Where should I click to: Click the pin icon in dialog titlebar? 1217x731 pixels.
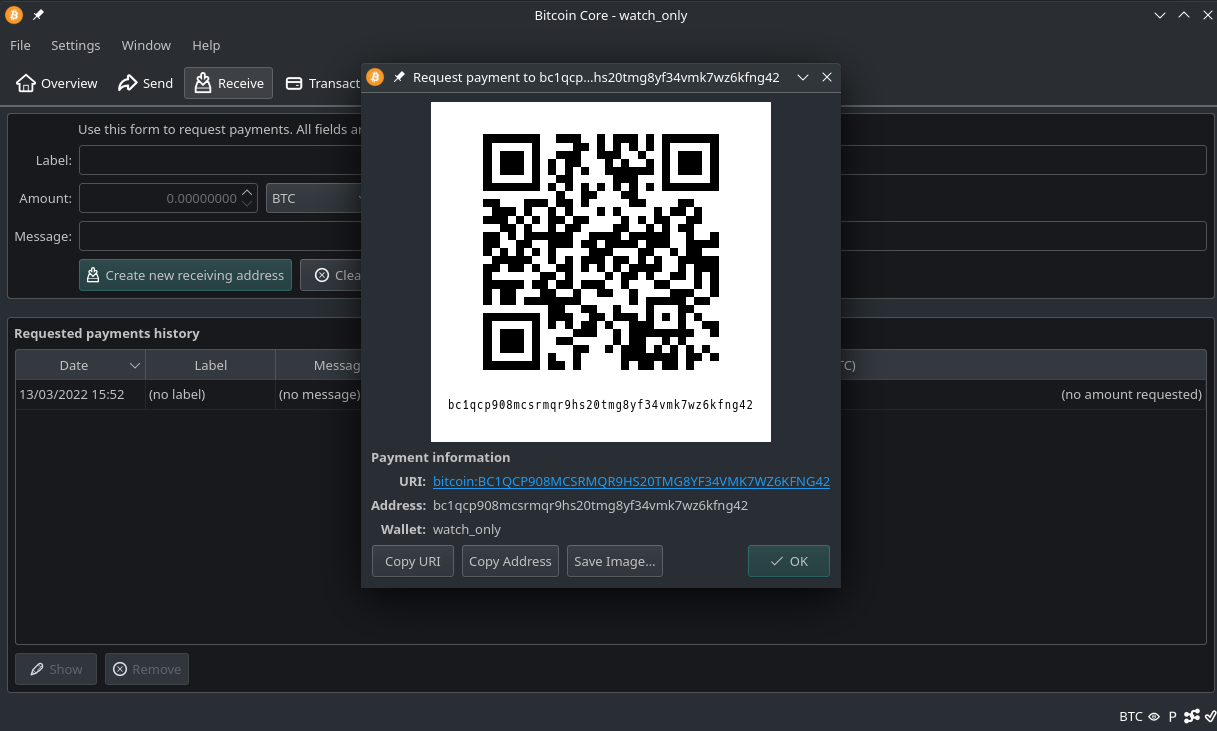(x=399, y=77)
